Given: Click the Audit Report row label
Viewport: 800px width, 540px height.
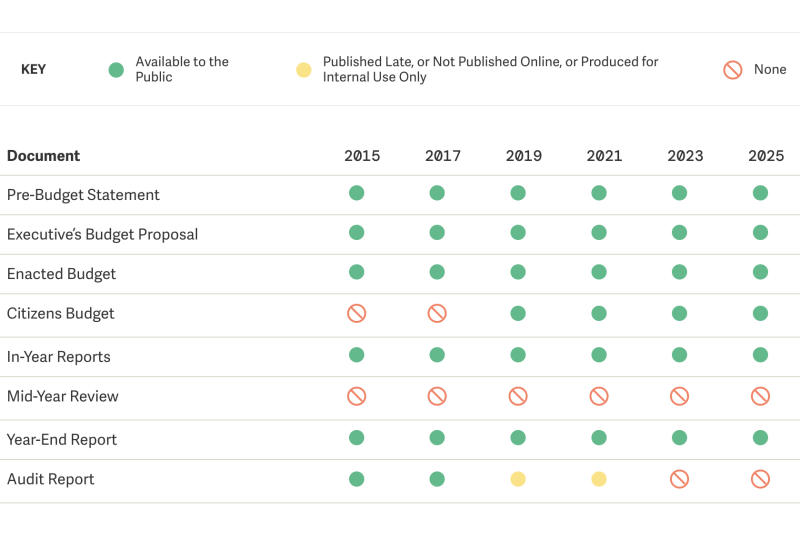Looking at the screenshot, I should point(51,479).
